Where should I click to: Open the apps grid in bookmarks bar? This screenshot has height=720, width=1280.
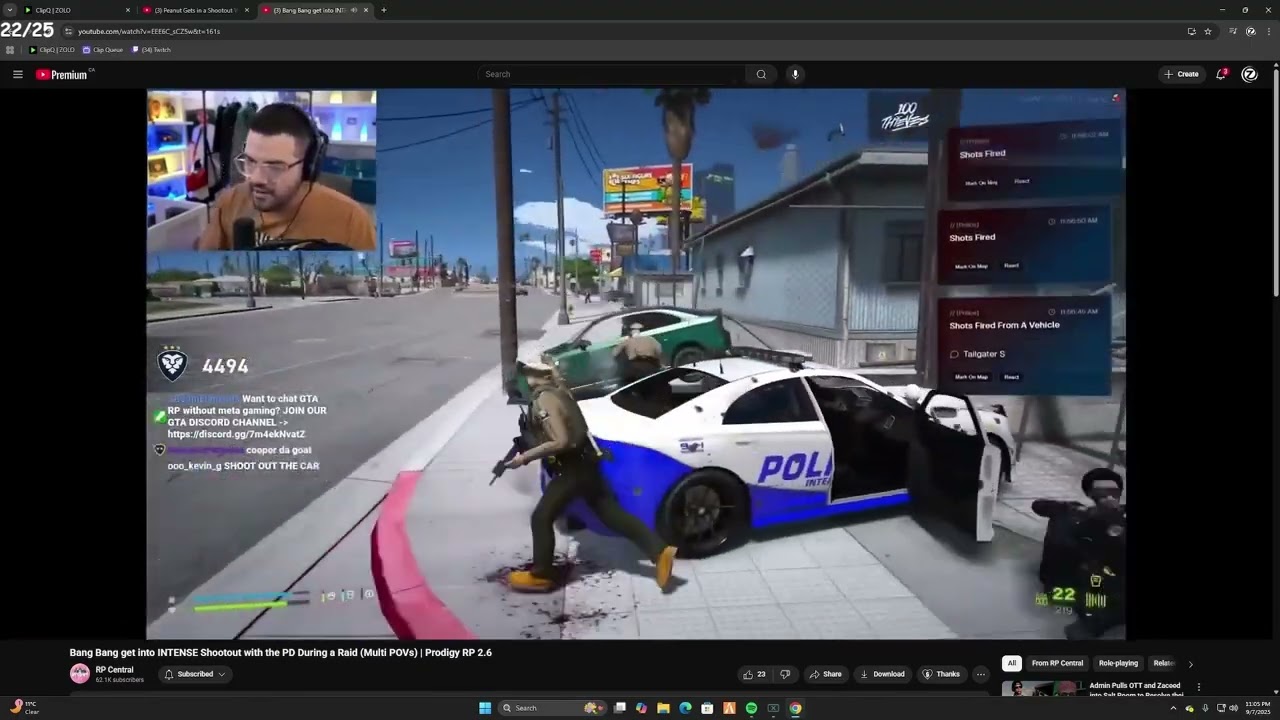pos(10,49)
